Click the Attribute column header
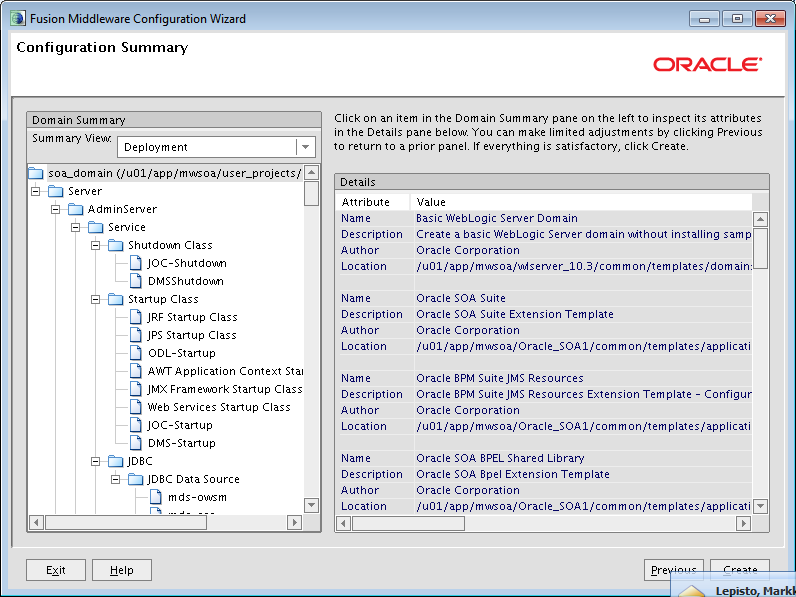This screenshot has height=597, width=796. (x=373, y=202)
